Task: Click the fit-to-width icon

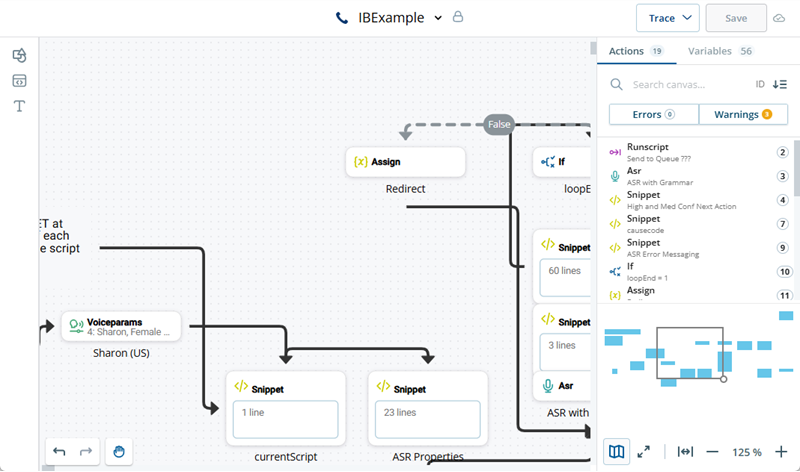Action: click(x=685, y=452)
